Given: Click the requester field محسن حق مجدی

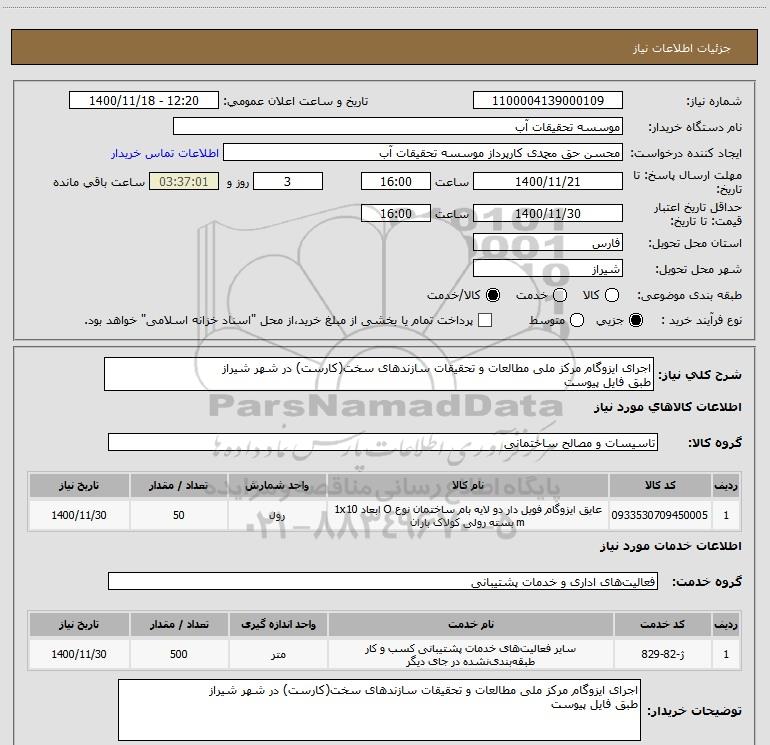Looking at the screenshot, I should click(423, 153).
